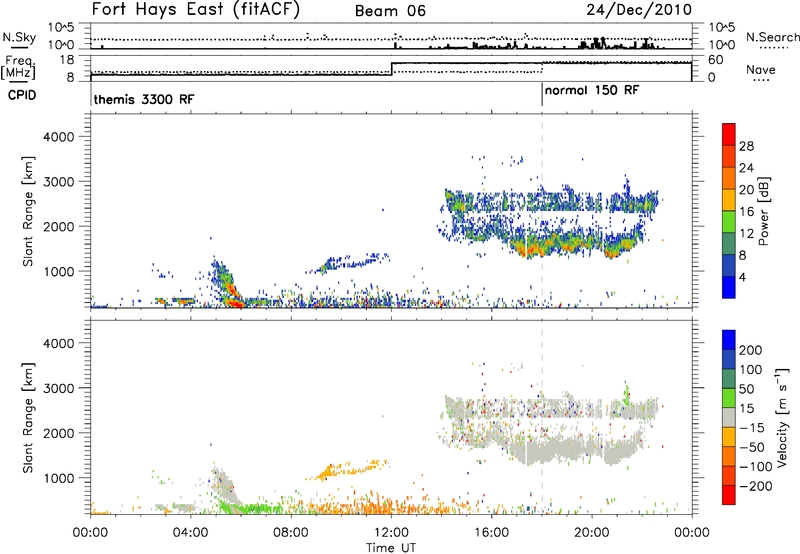Click the 'N.Search' legend label
Screen dimensions: 800x554
(x=772, y=37)
